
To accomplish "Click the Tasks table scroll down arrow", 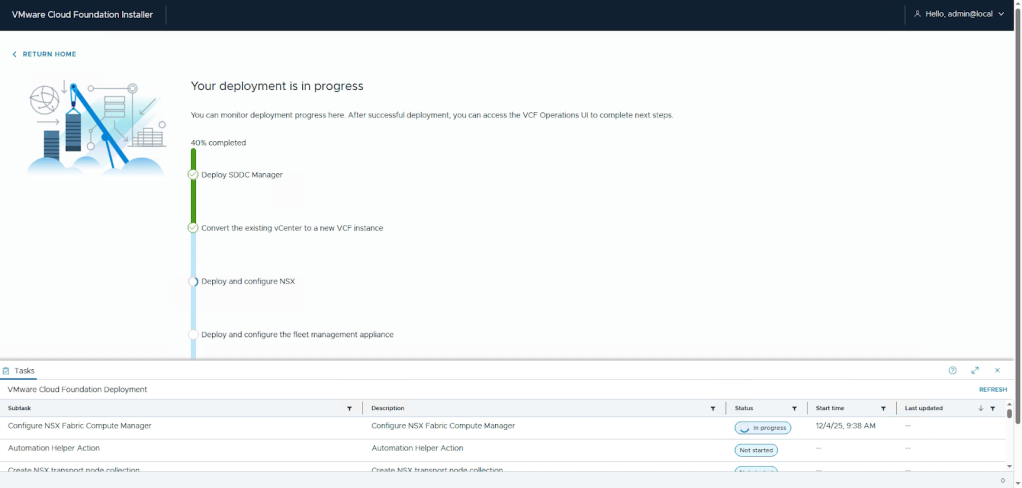I will point(1009,466).
